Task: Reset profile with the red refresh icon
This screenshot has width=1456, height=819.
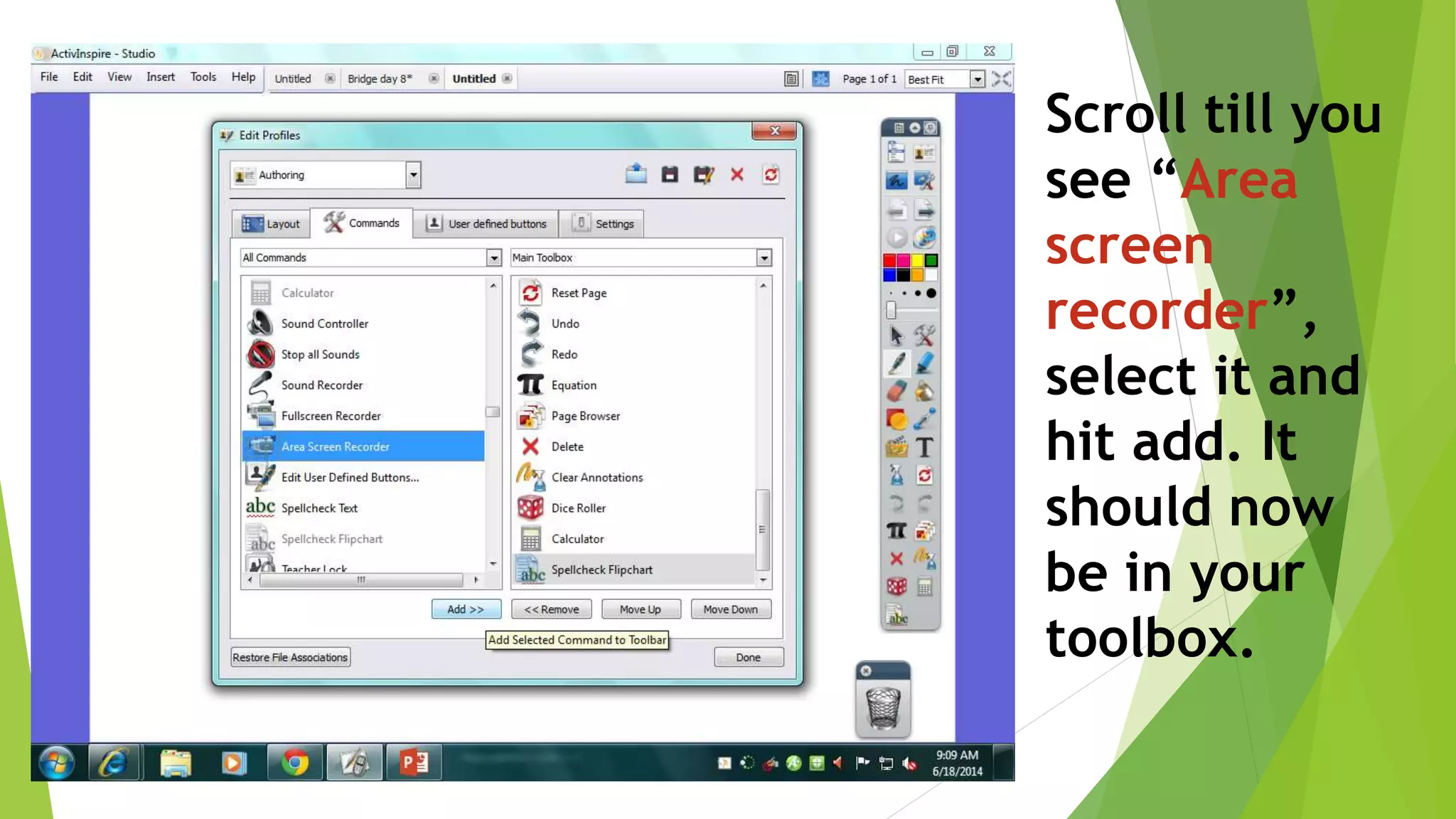Action: 771,174
